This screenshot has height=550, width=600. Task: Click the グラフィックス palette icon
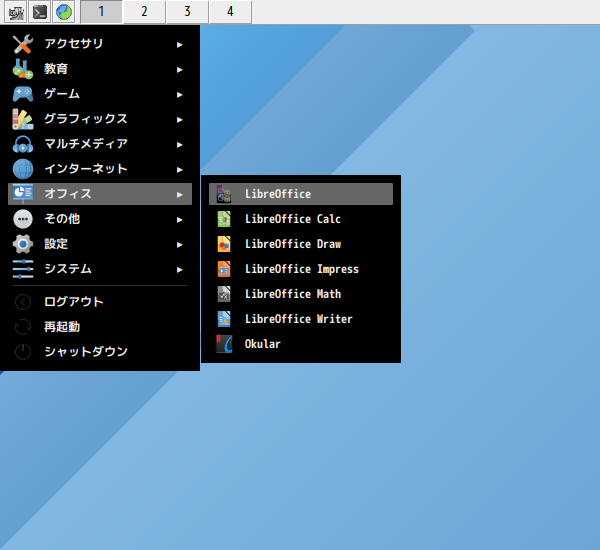click(23, 119)
